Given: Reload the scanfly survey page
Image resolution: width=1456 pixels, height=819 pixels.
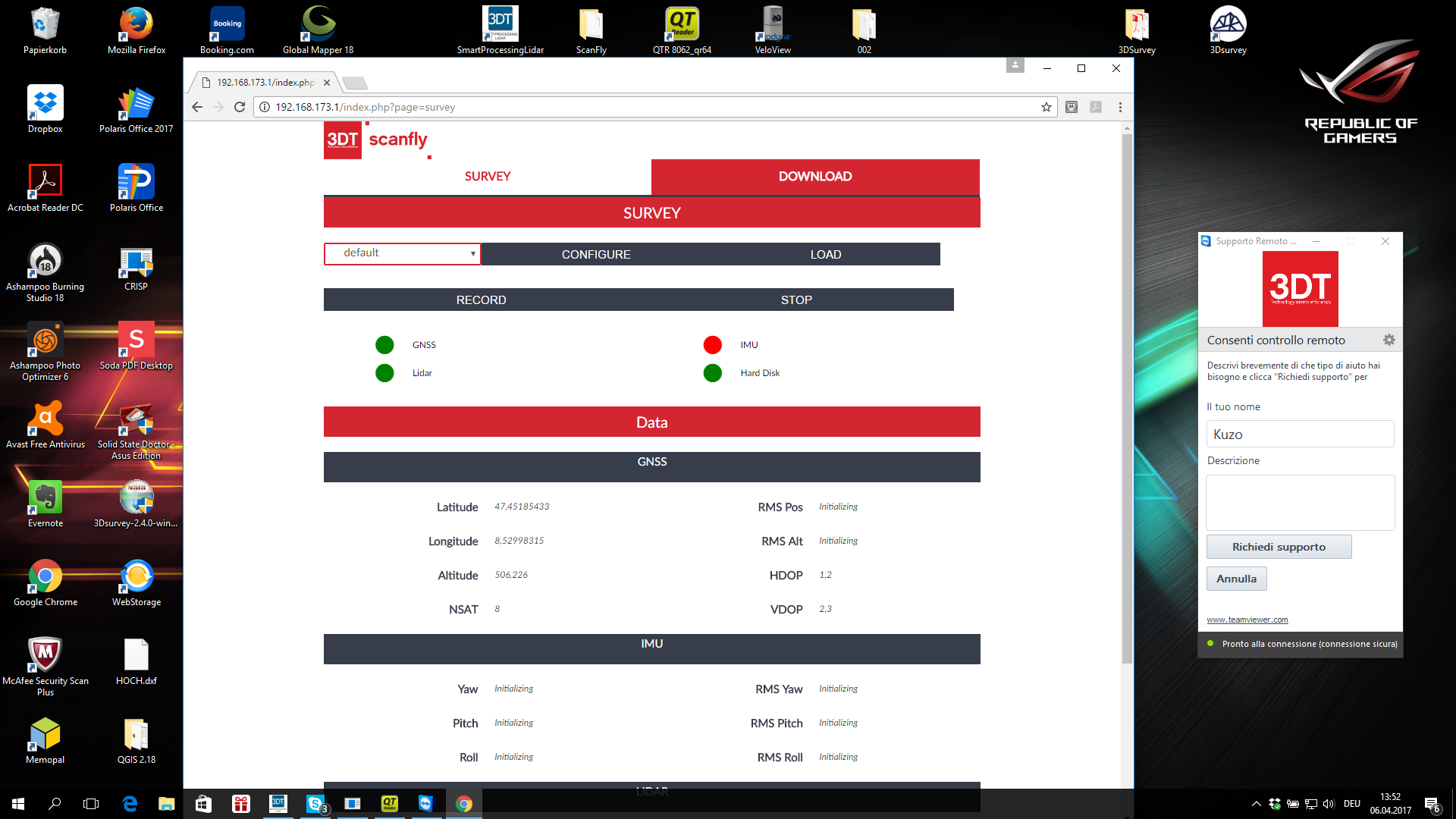Looking at the screenshot, I should [240, 107].
